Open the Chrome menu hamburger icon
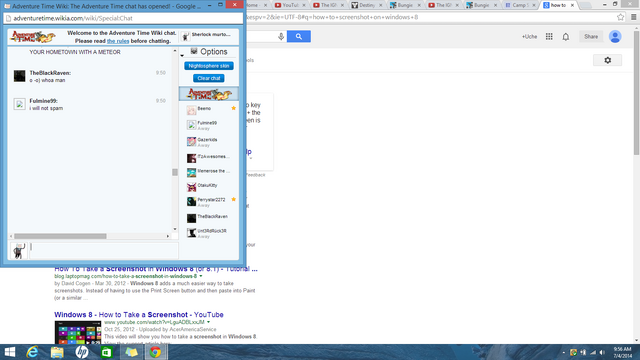This screenshot has width=640, height=360. pos(633,17)
